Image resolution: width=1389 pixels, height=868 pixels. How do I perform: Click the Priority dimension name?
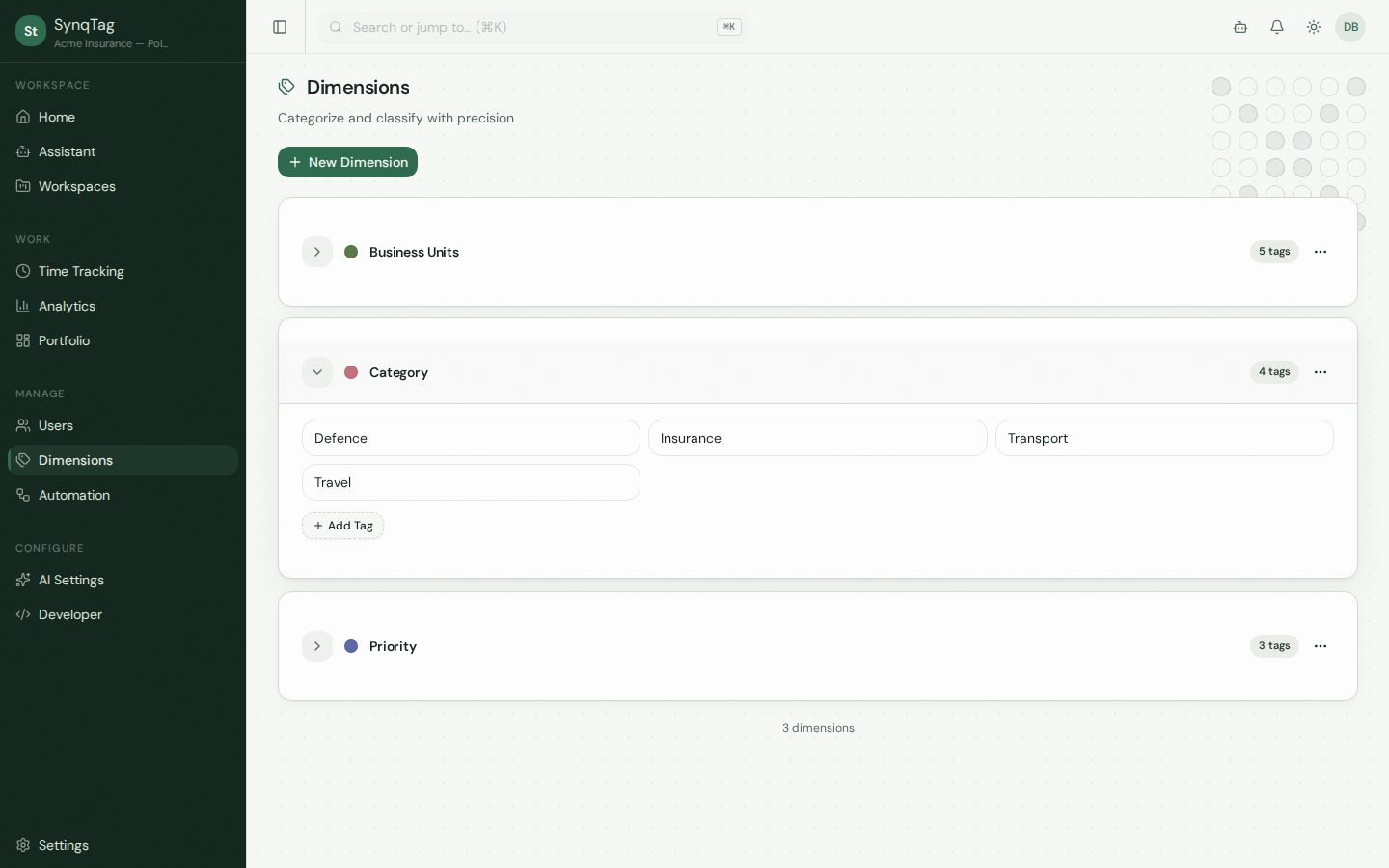(x=393, y=646)
